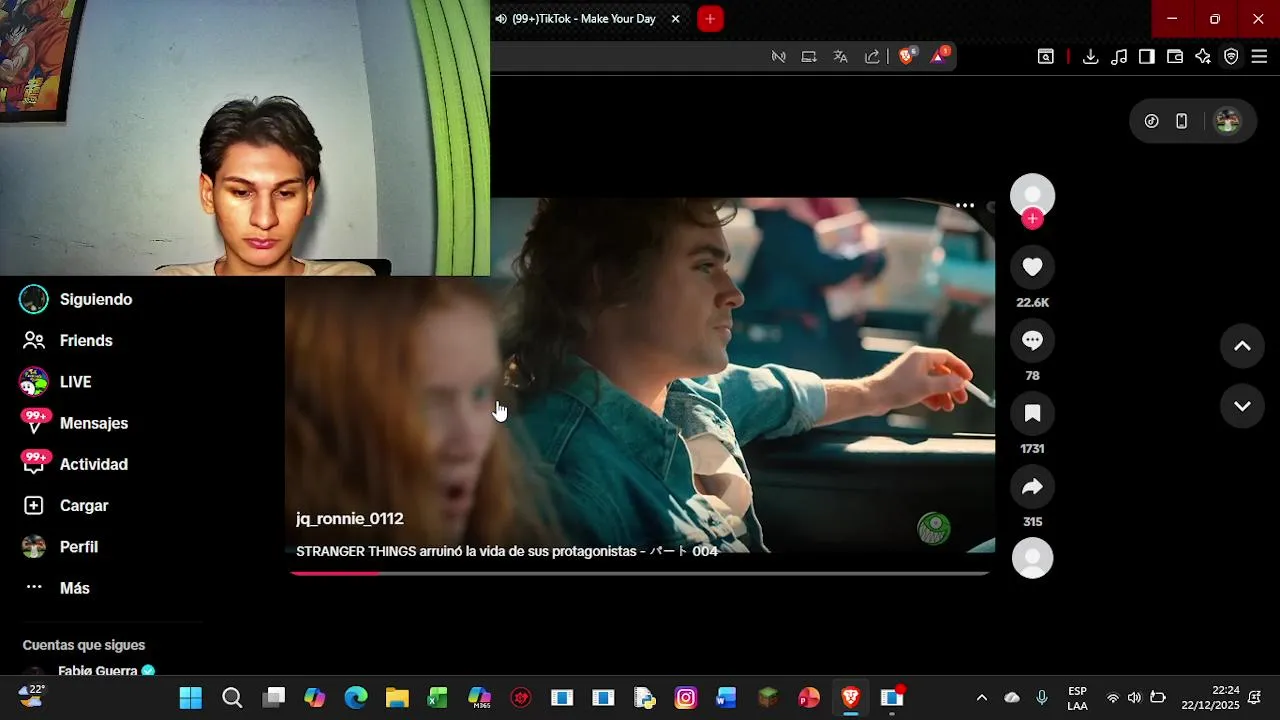Image resolution: width=1280 pixels, height=720 pixels.
Task: Click the STRANGER THINGS video caption text
Action: click(x=506, y=551)
